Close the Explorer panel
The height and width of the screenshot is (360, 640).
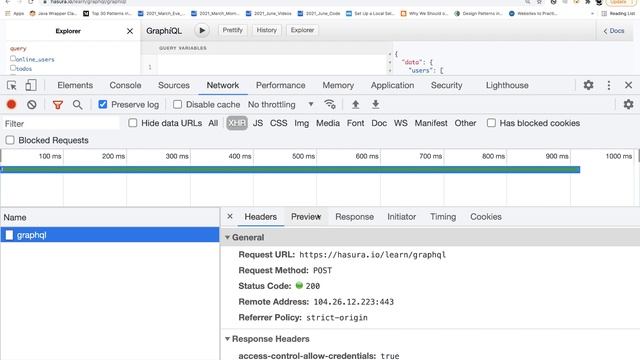tap(130, 31)
